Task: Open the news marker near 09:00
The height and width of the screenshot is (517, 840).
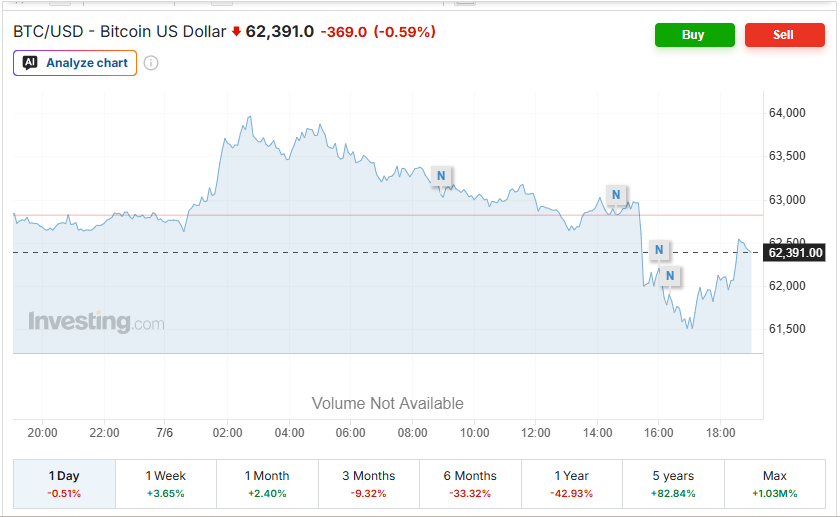Action: pyautogui.click(x=441, y=176)
